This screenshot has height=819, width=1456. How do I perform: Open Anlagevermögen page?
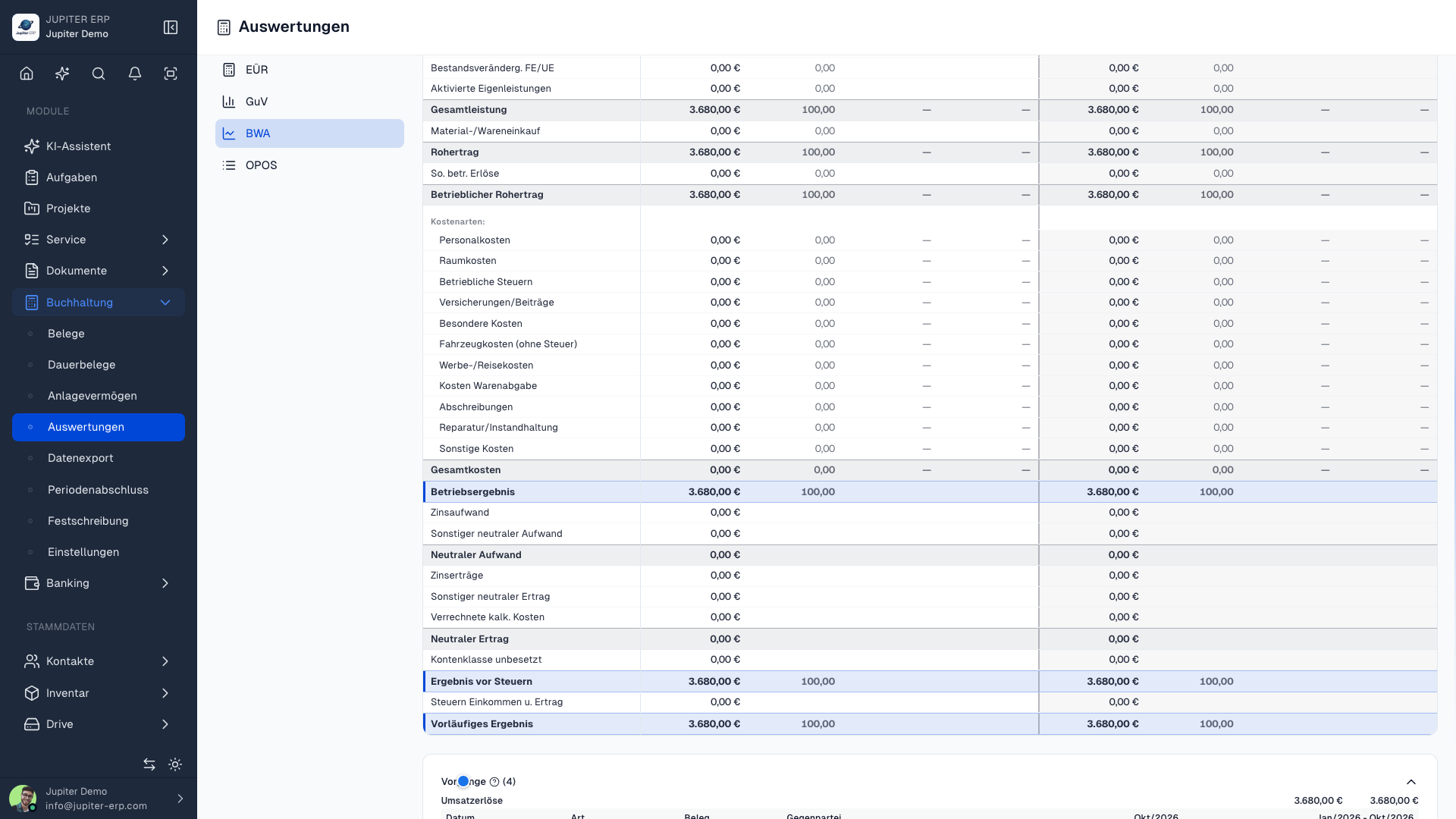point(99,396)
